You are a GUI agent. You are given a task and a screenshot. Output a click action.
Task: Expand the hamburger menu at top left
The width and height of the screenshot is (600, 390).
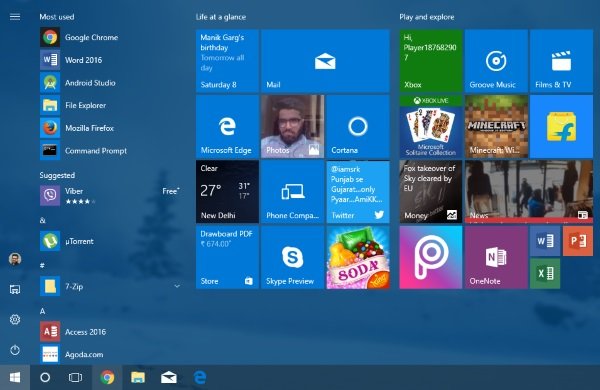pyautogui.click(x=15, y=17)
